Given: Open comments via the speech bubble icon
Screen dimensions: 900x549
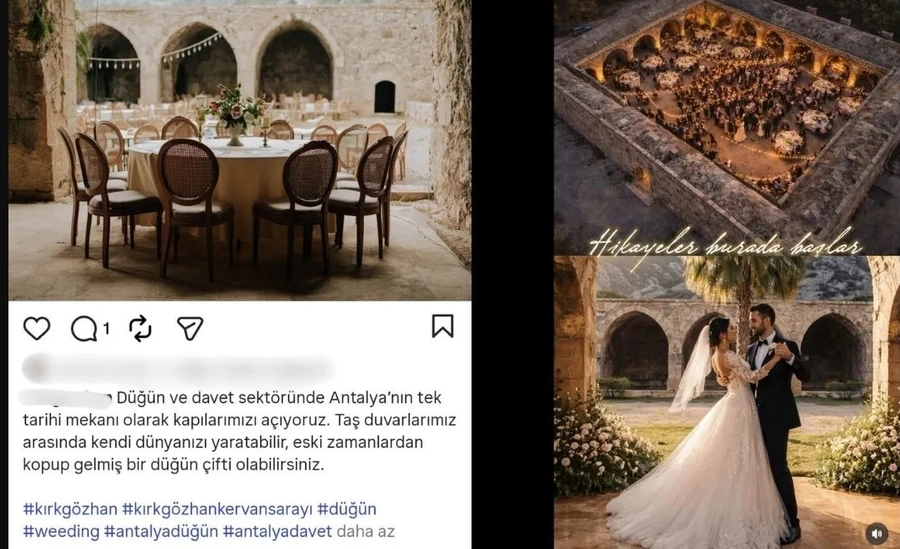Looking at the screenshot, I should tap(84, 328).
